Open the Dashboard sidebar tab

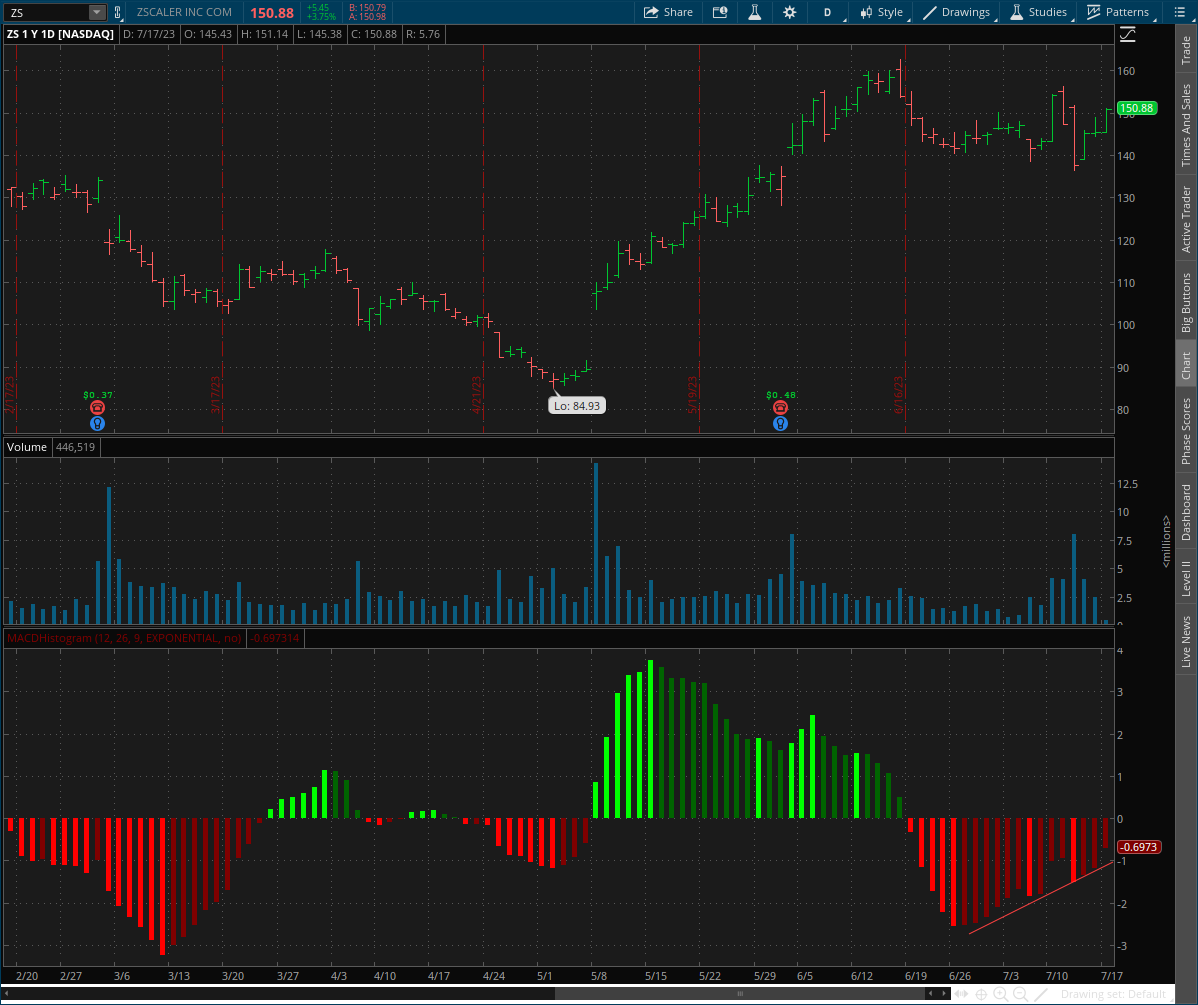tap(1186, 512)
